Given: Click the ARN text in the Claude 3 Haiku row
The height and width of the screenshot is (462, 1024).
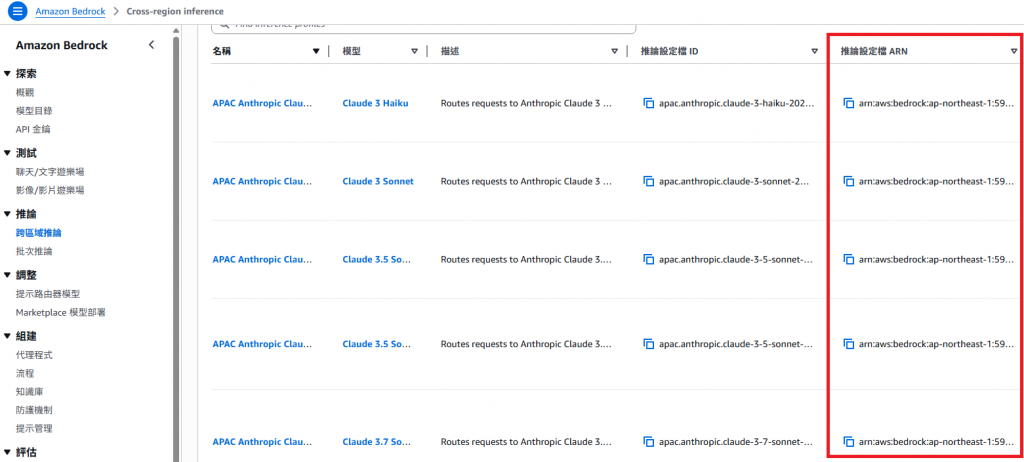Looking at the screenshot, I should [936, 103].
